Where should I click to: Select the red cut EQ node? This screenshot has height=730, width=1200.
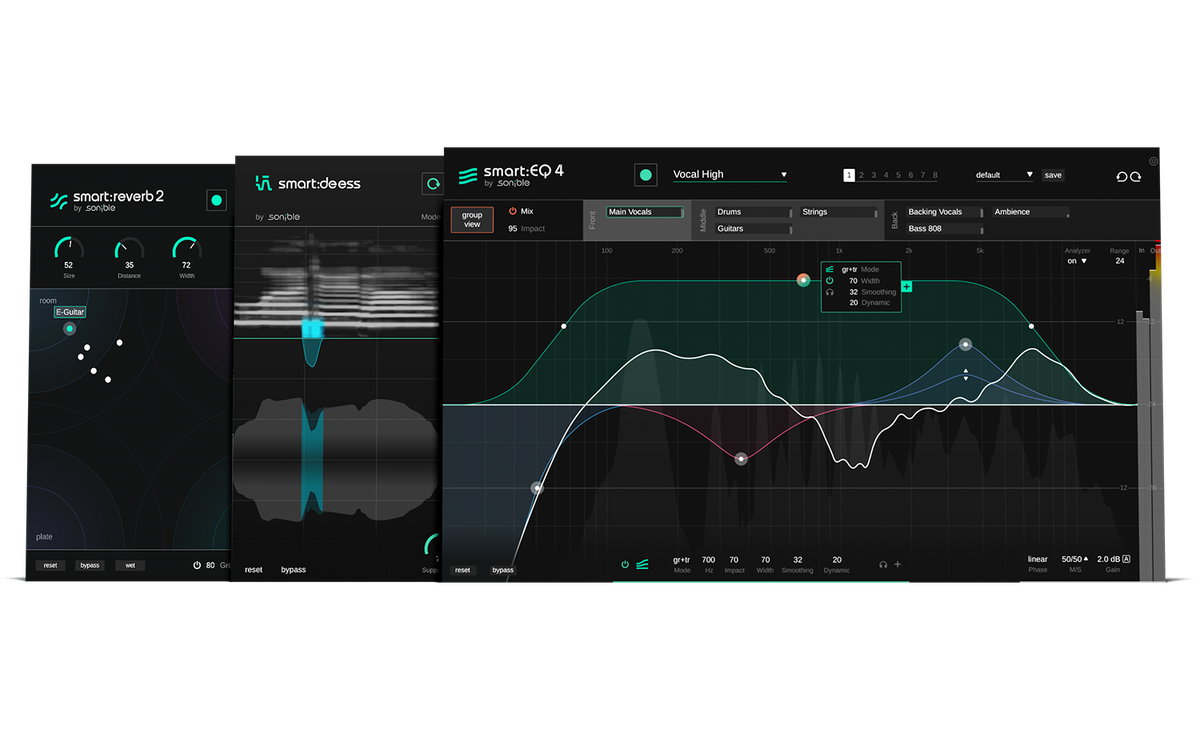point(741,459)
